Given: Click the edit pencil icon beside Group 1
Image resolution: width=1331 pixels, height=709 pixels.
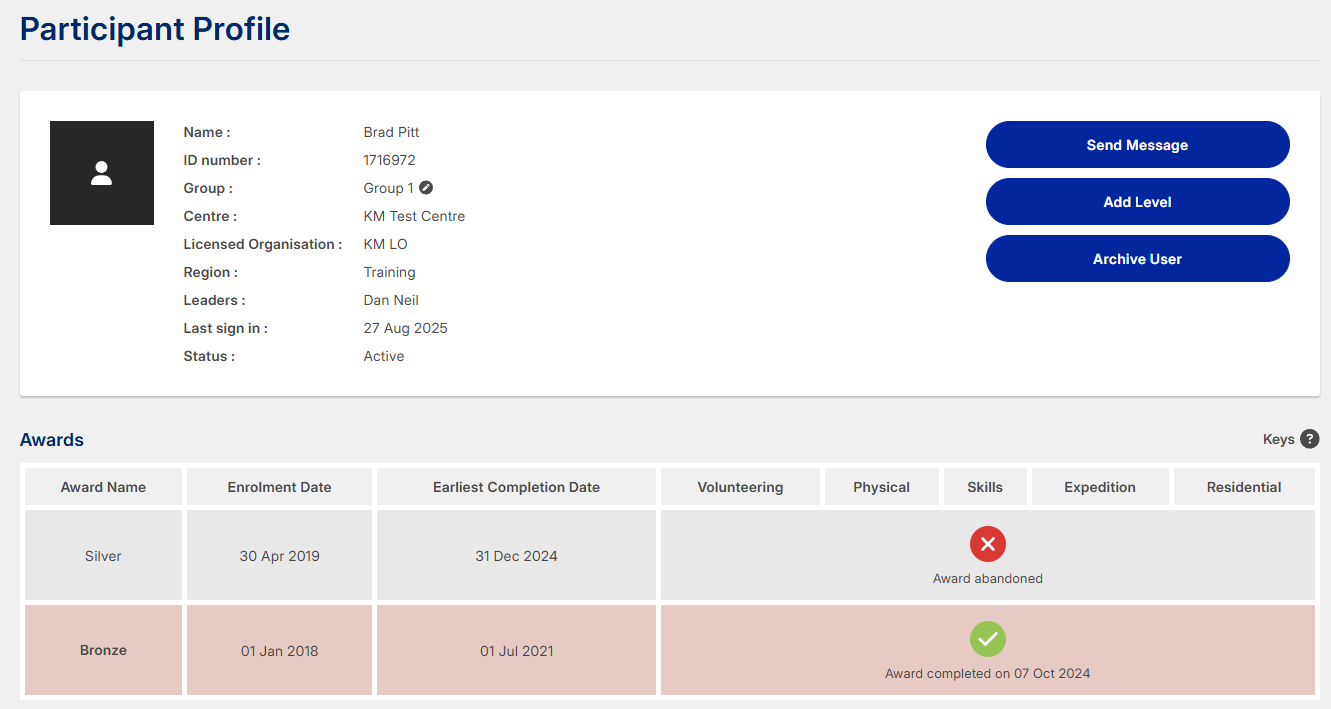Looking at the screenshot, I should tap(426, 188).
